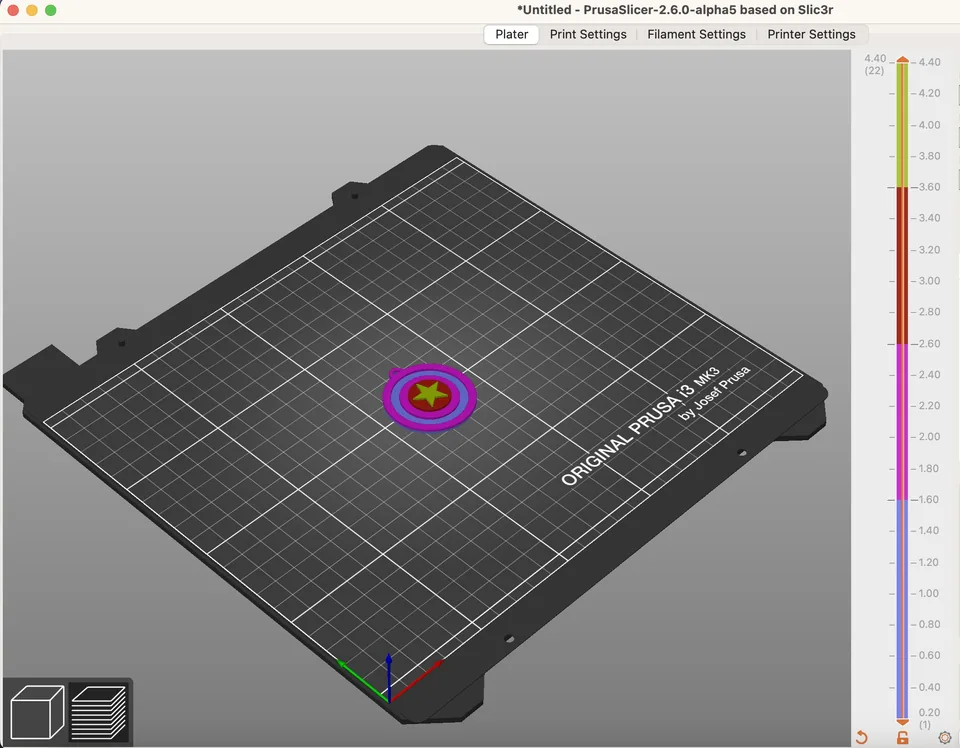Viewport: 960px width, 748px height.
Task: Open Printer Settings tab
Action: pyautogui.click(x=811, y=34)
